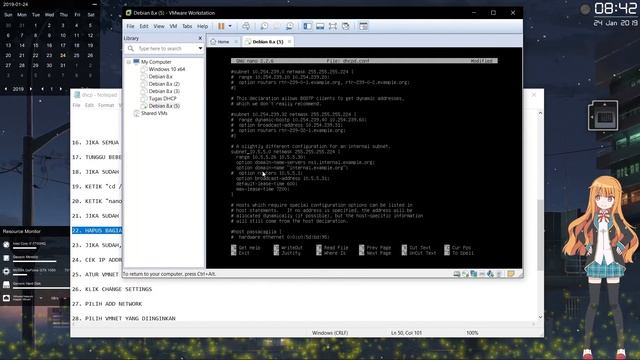
Task: Close the Home tab
Action: point(236,42)
